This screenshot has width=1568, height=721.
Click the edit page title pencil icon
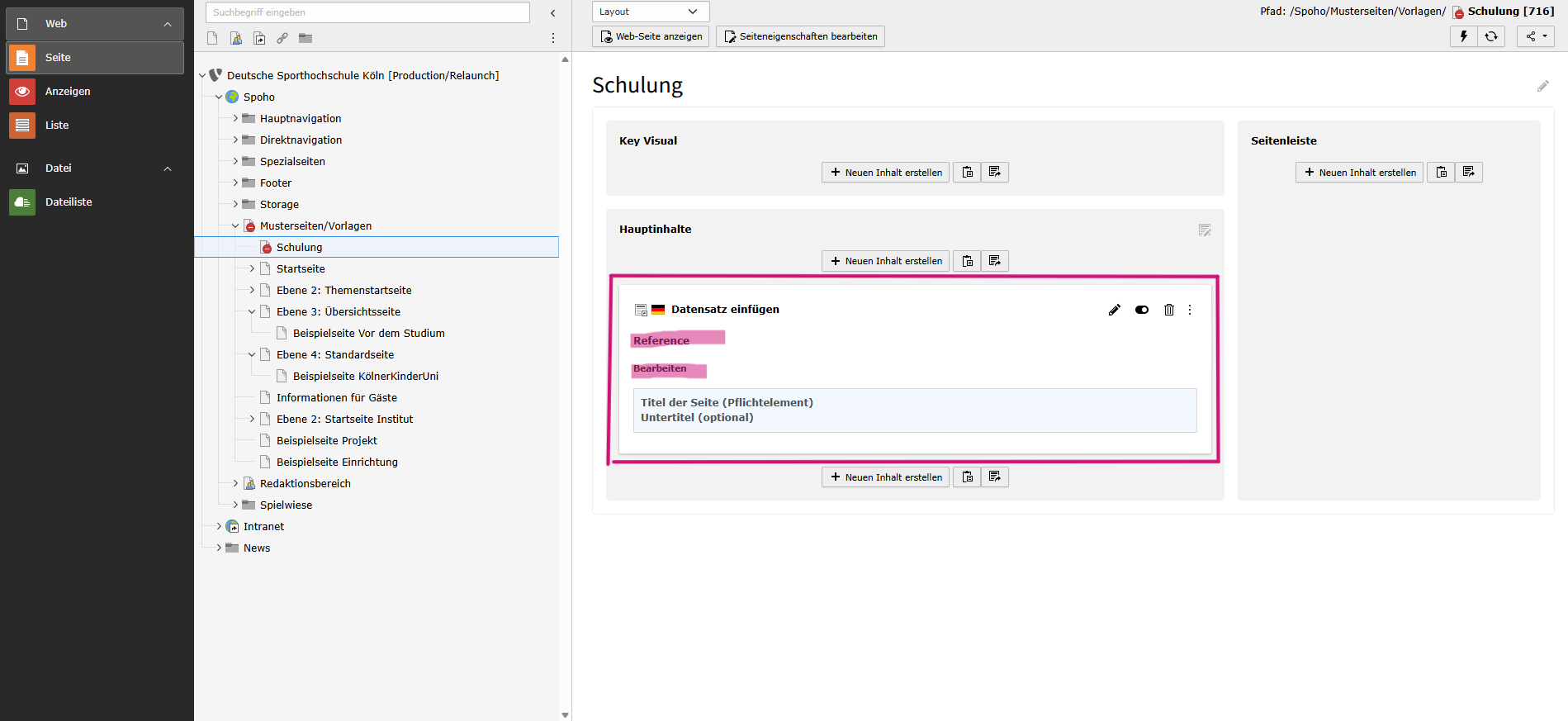click(x=1542, y=86)
